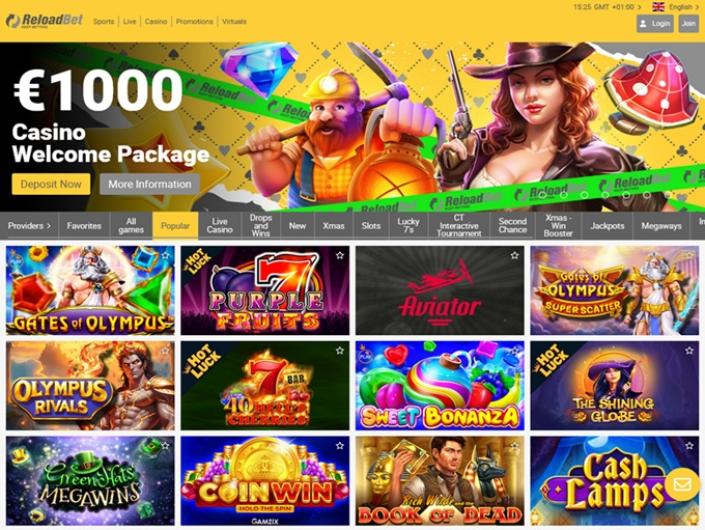Favorite the 40 Hot Cherries star
Viewport: 705px width, 530px height.
pyautogui.click(x=340, y=350)
